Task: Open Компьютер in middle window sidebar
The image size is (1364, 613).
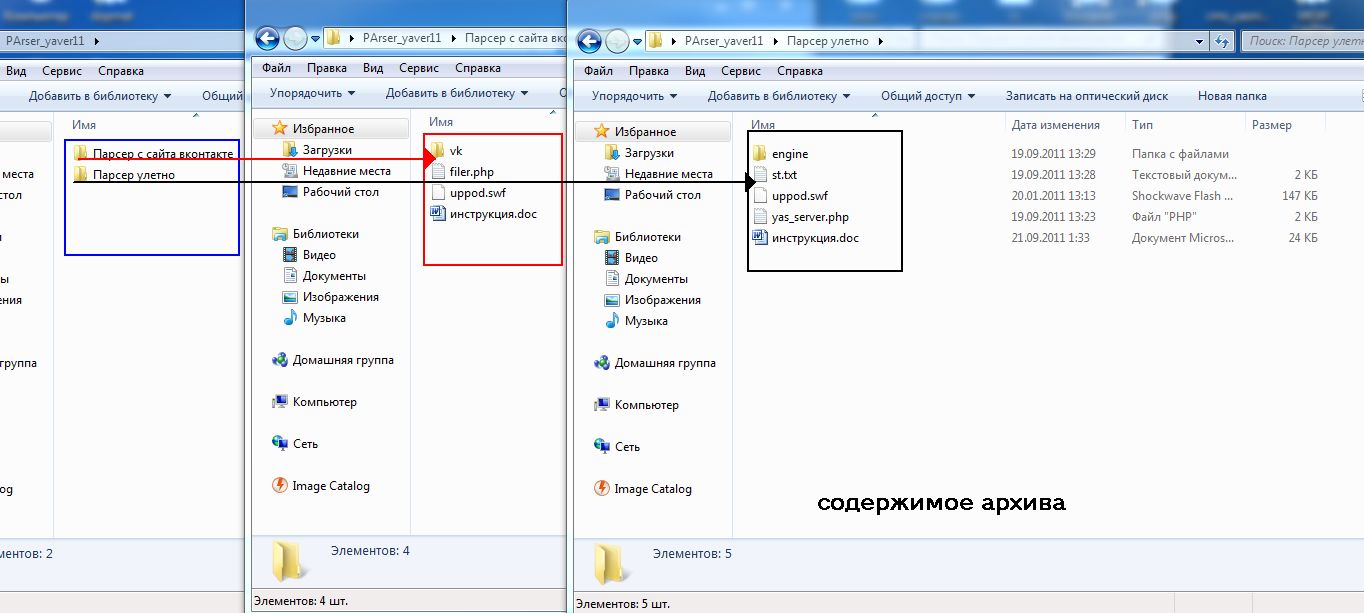Action: point(314,402)
